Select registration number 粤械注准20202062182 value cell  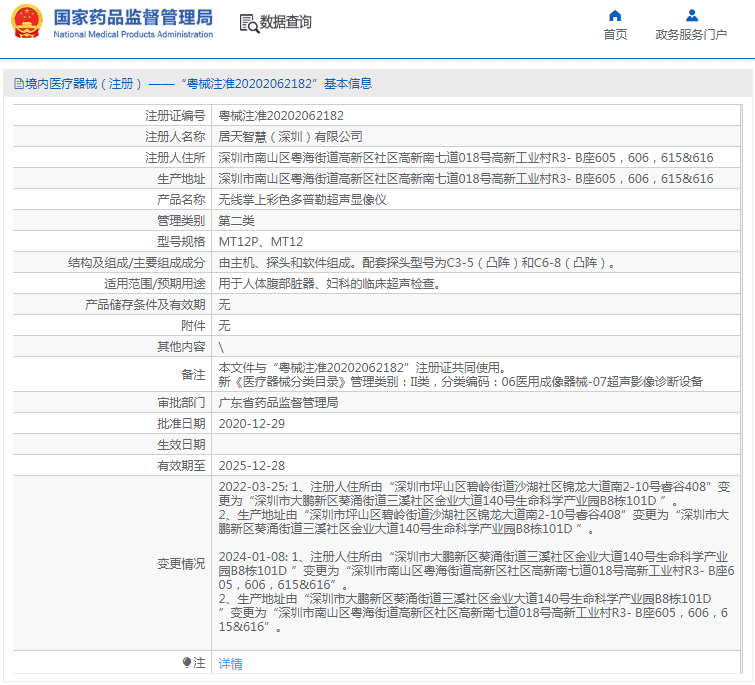coord(475,116)
